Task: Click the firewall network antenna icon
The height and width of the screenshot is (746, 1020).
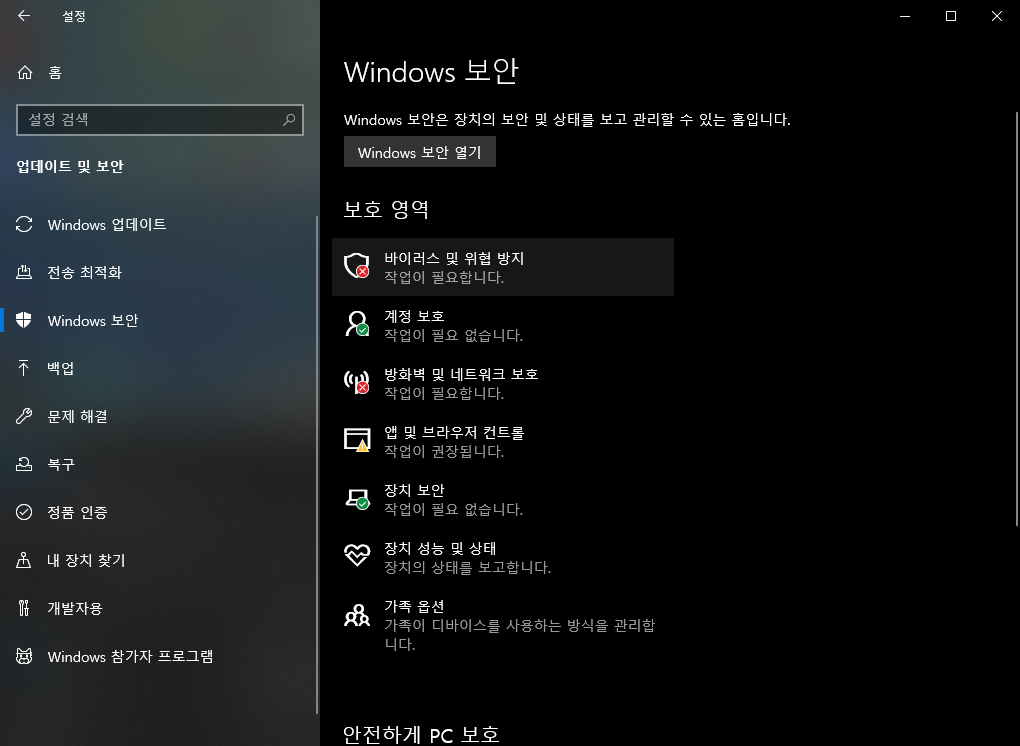Action: coord(356,382)
